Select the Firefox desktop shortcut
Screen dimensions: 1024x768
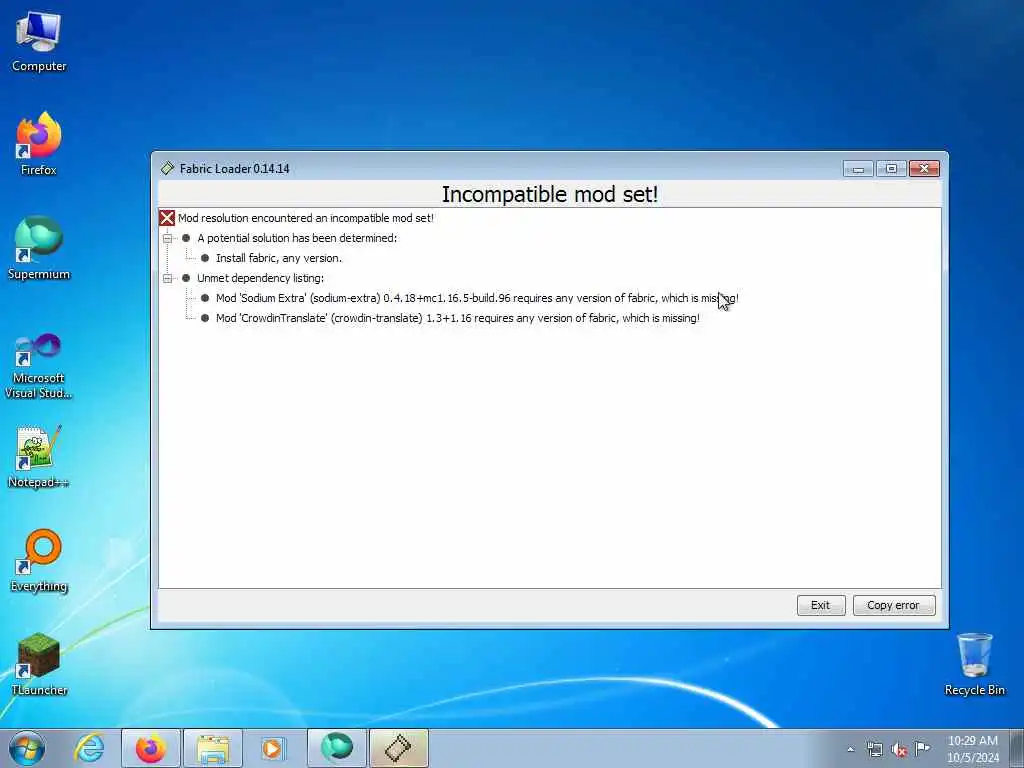coord(39,144)
